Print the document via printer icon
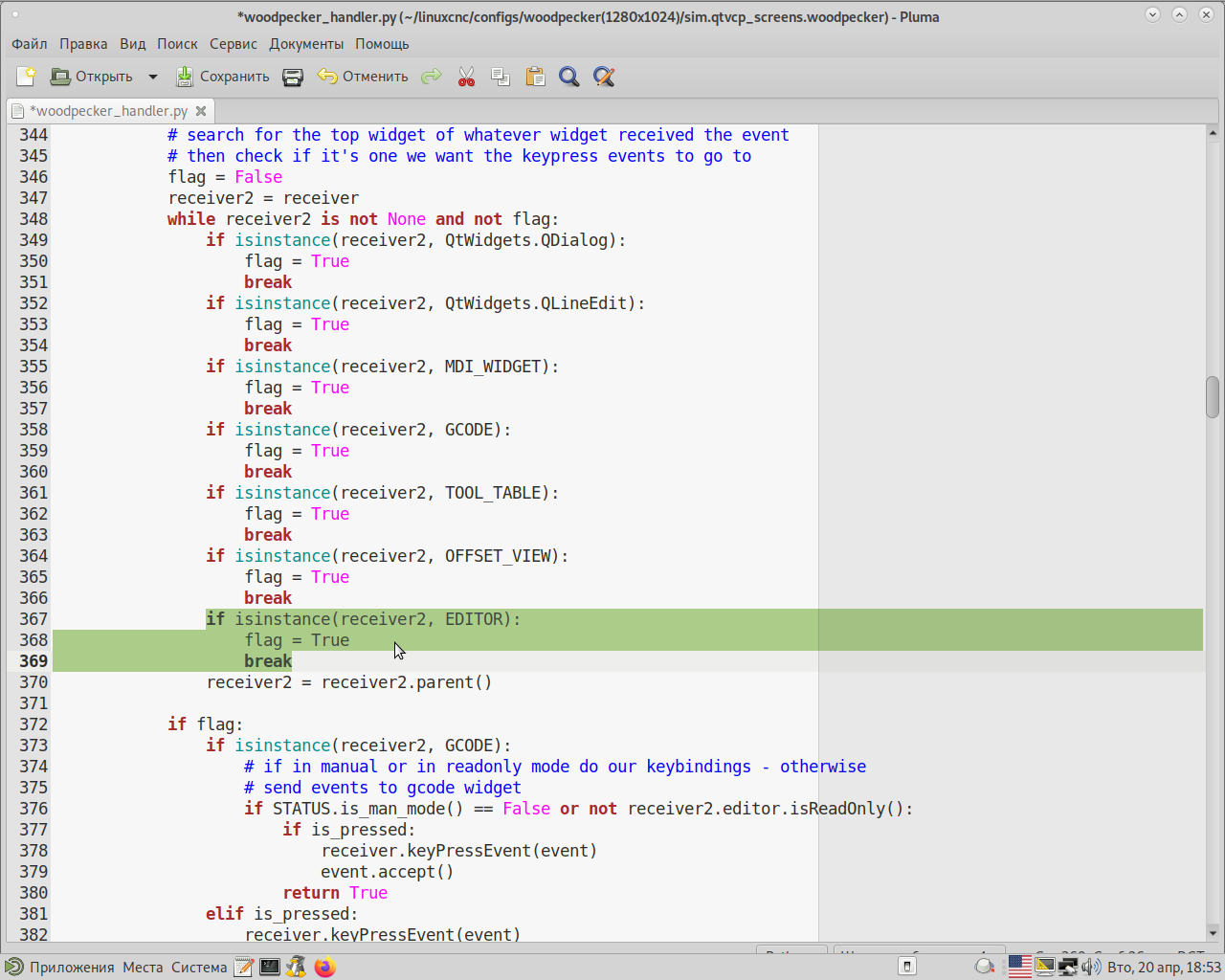 tap(294, 77)
